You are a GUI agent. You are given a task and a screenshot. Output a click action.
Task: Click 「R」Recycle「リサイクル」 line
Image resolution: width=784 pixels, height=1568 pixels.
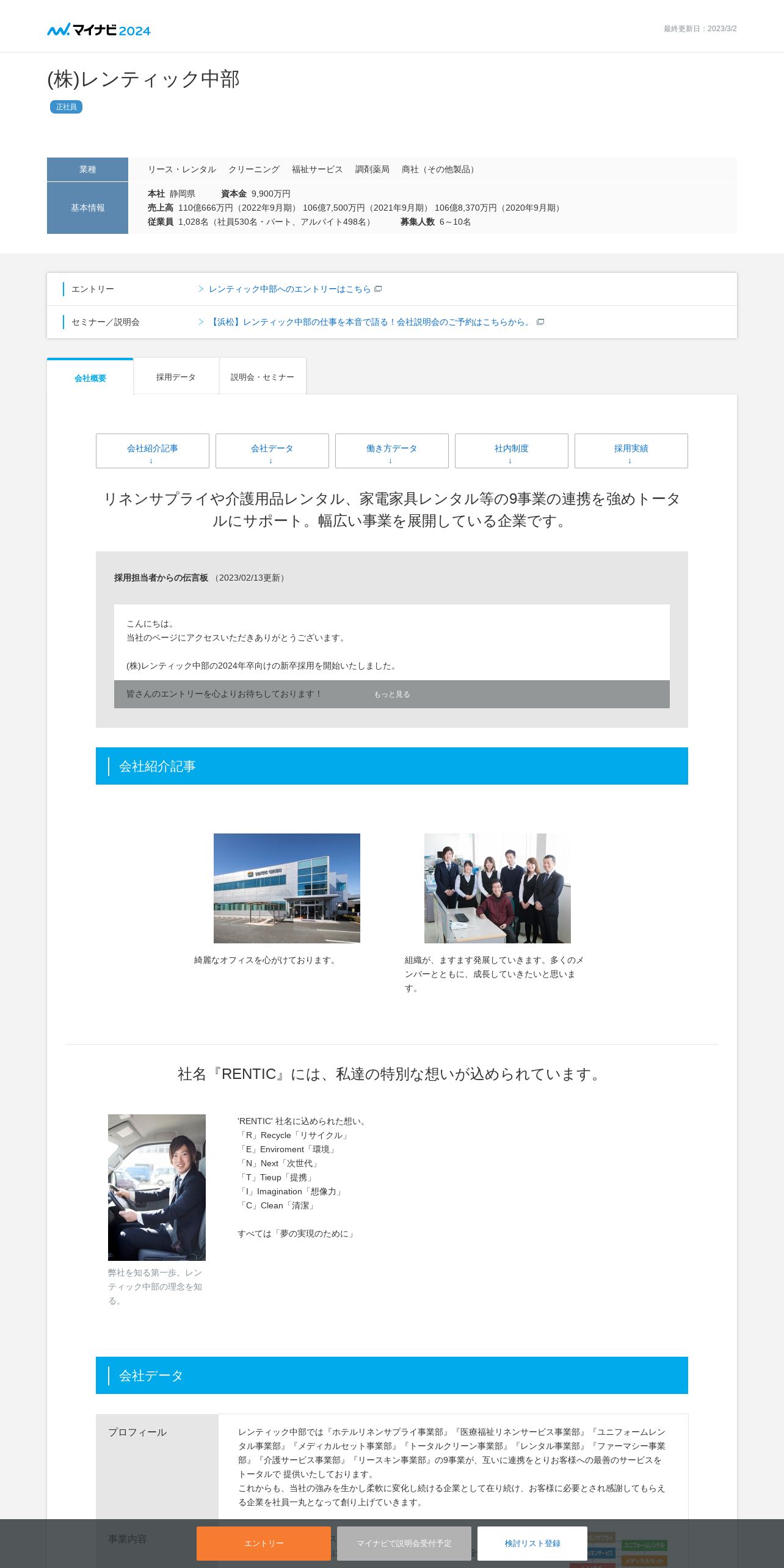click(294, 1135)
